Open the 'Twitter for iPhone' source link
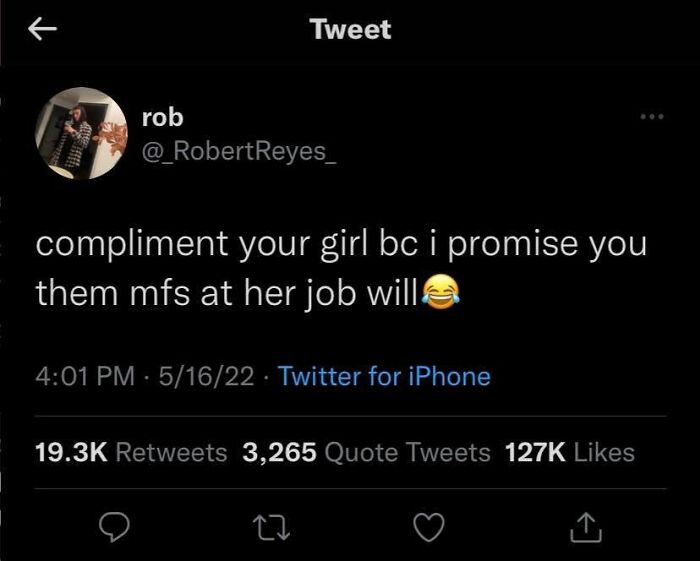 pos(384,376)
